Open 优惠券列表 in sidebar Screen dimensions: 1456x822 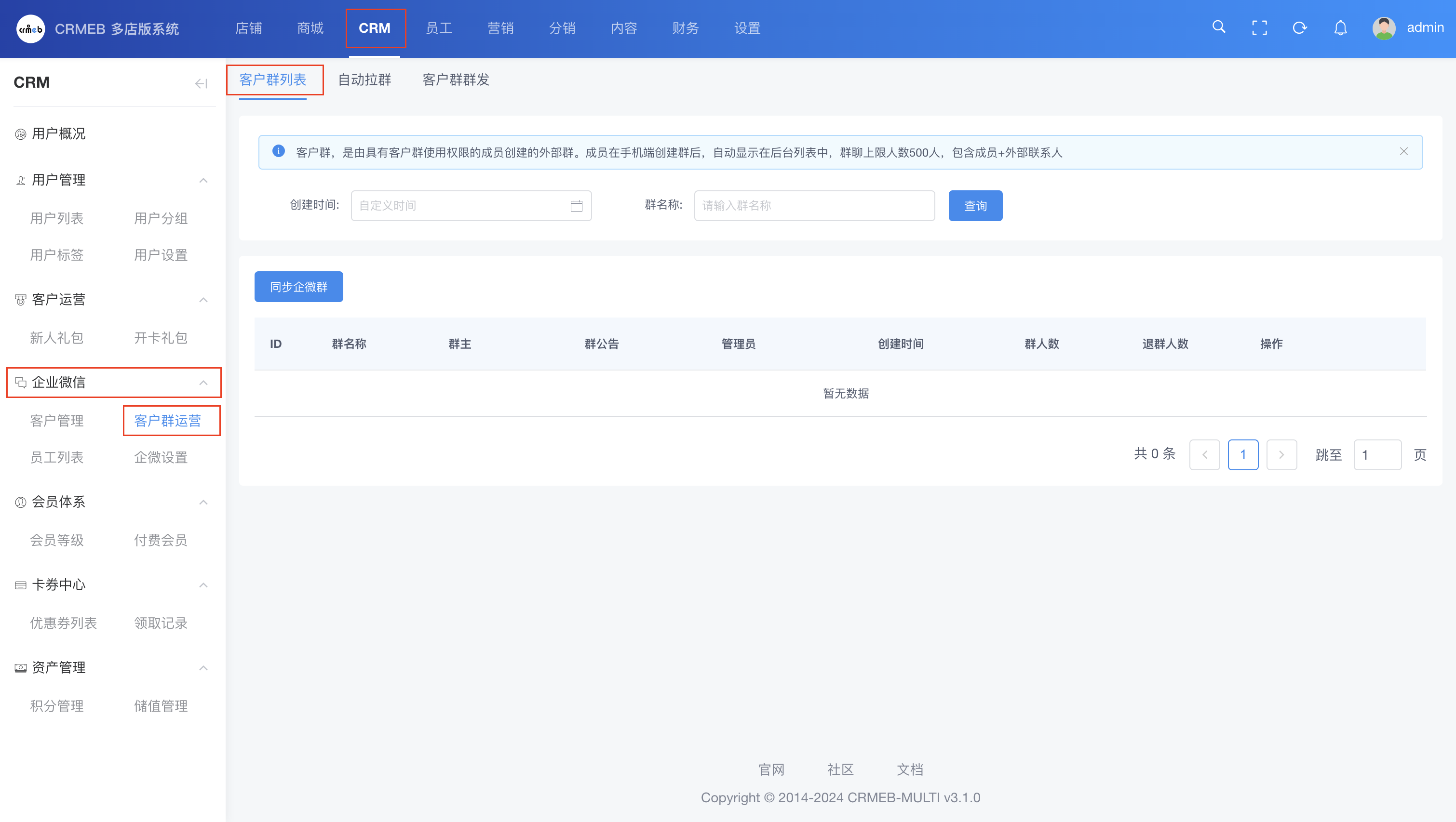(x=63, y=623)
